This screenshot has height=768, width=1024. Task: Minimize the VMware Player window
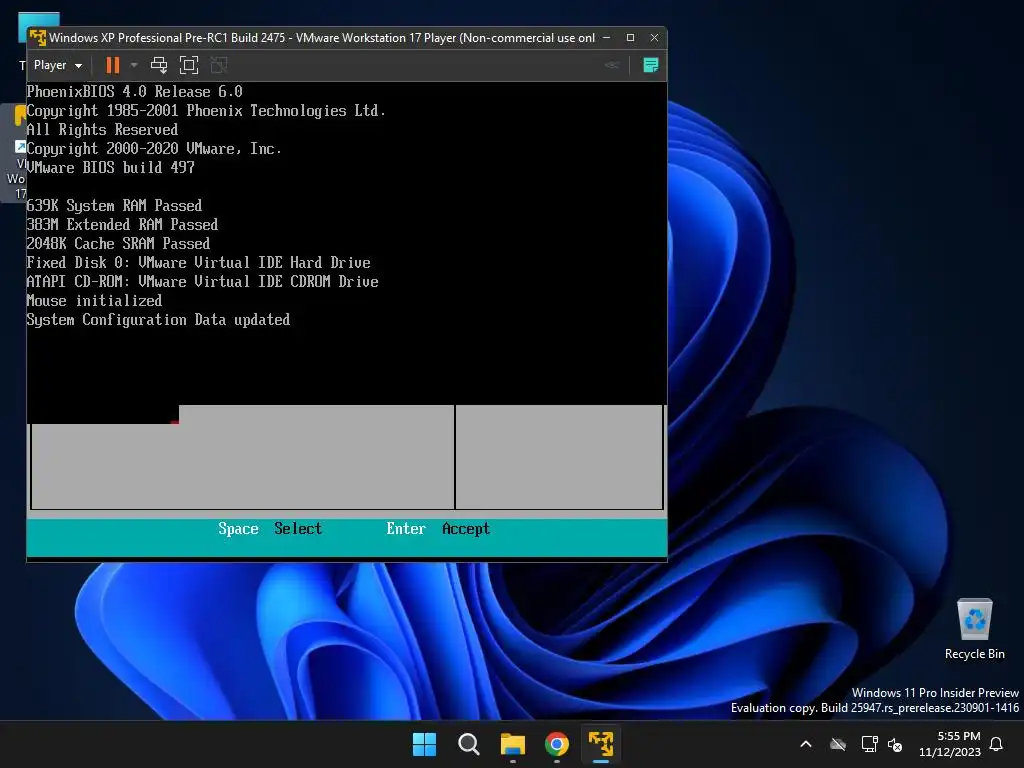pyautogui.click(x=607, y=38)
